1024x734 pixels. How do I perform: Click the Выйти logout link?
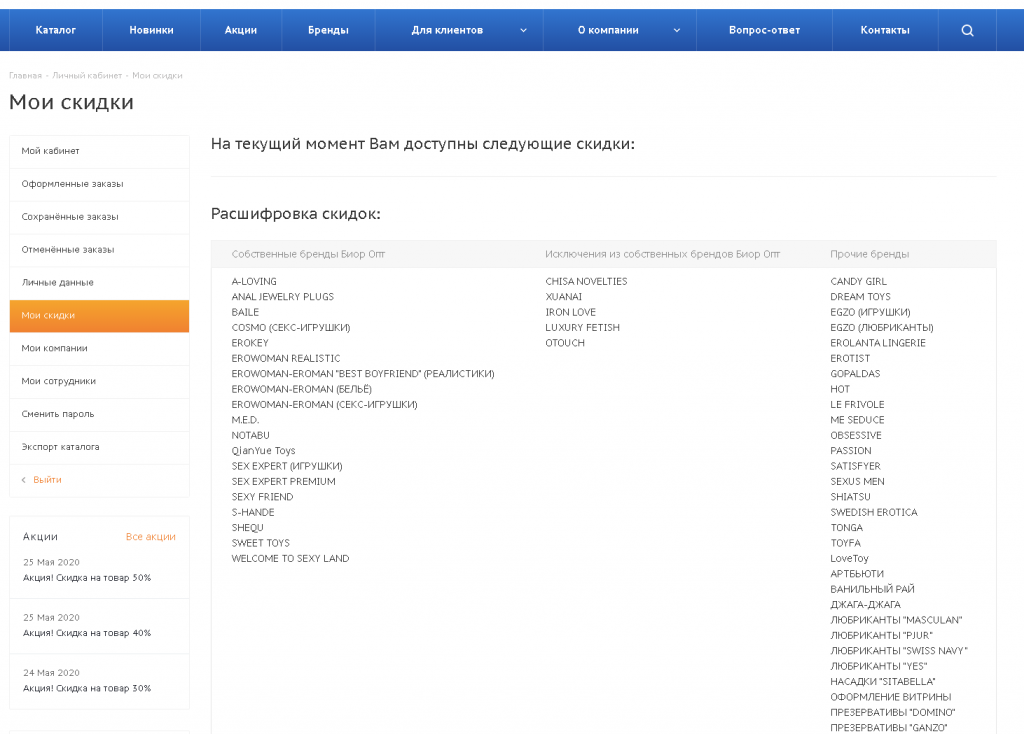click(x=47, y=480)
